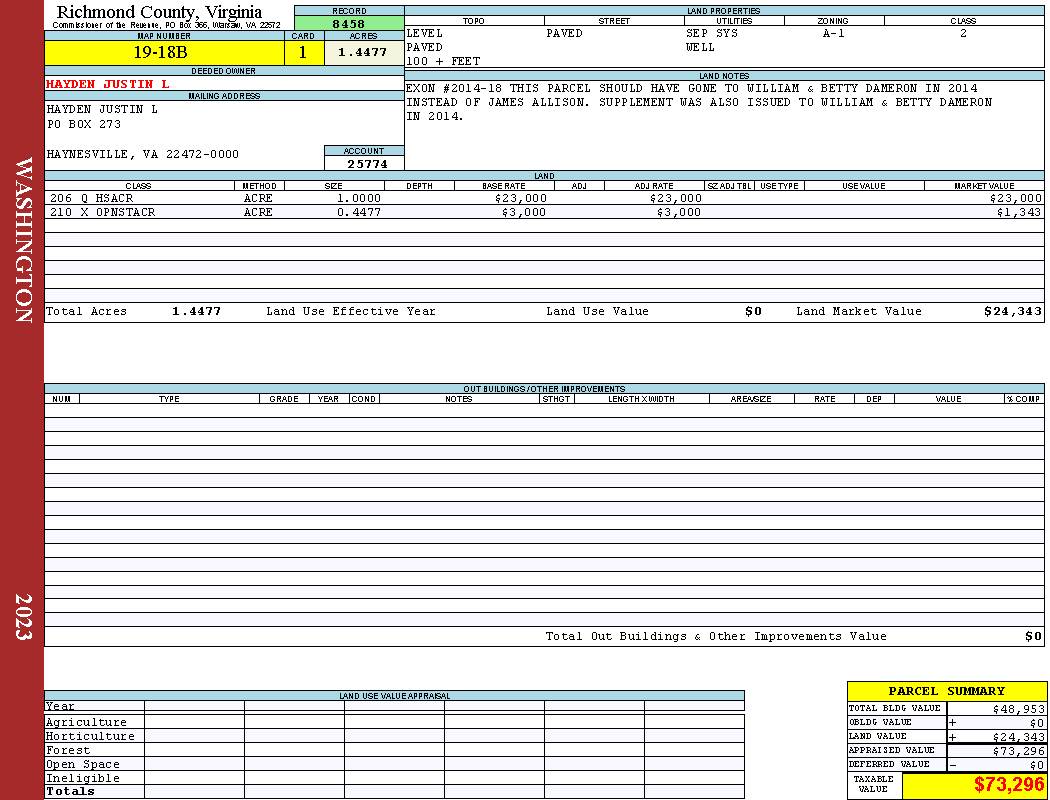Click HAYNESVILLE, VA 22472-0000 line

[x=143, y=155]
